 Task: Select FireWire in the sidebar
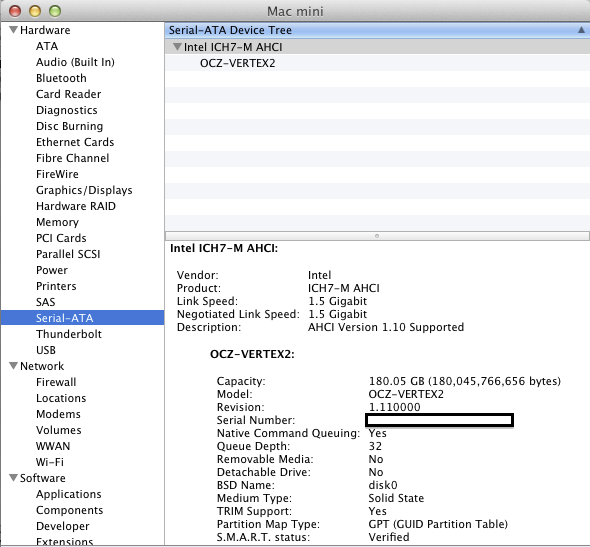[57, 174]
